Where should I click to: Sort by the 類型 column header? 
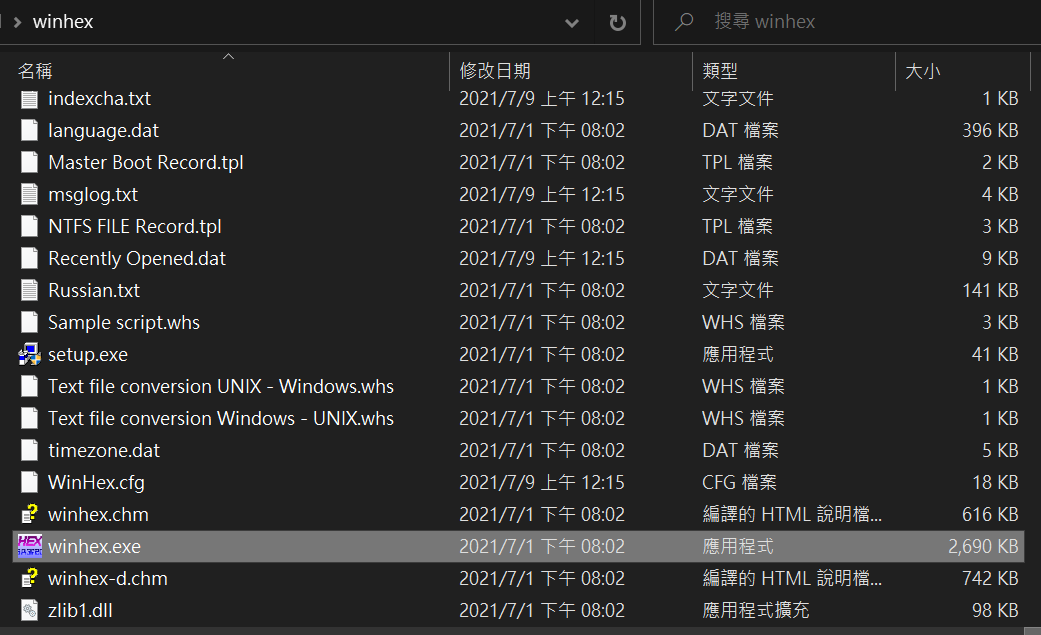[793, 70]
